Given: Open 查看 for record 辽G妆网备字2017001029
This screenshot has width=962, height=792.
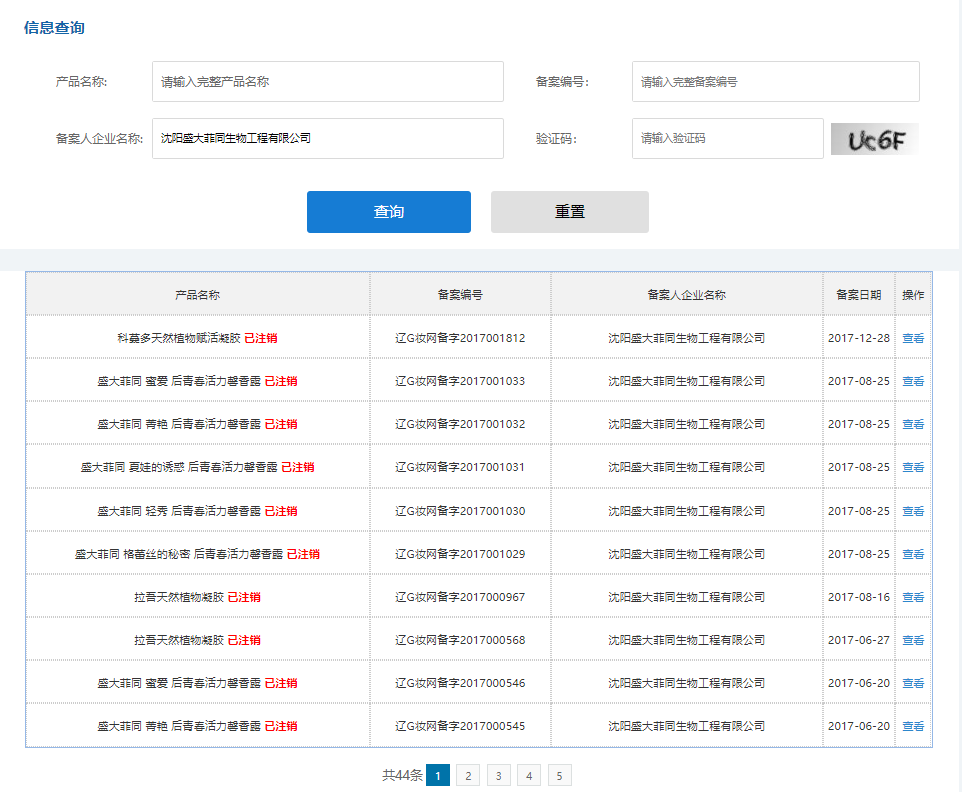Looking at the screenshot, I should click(913, 554).
